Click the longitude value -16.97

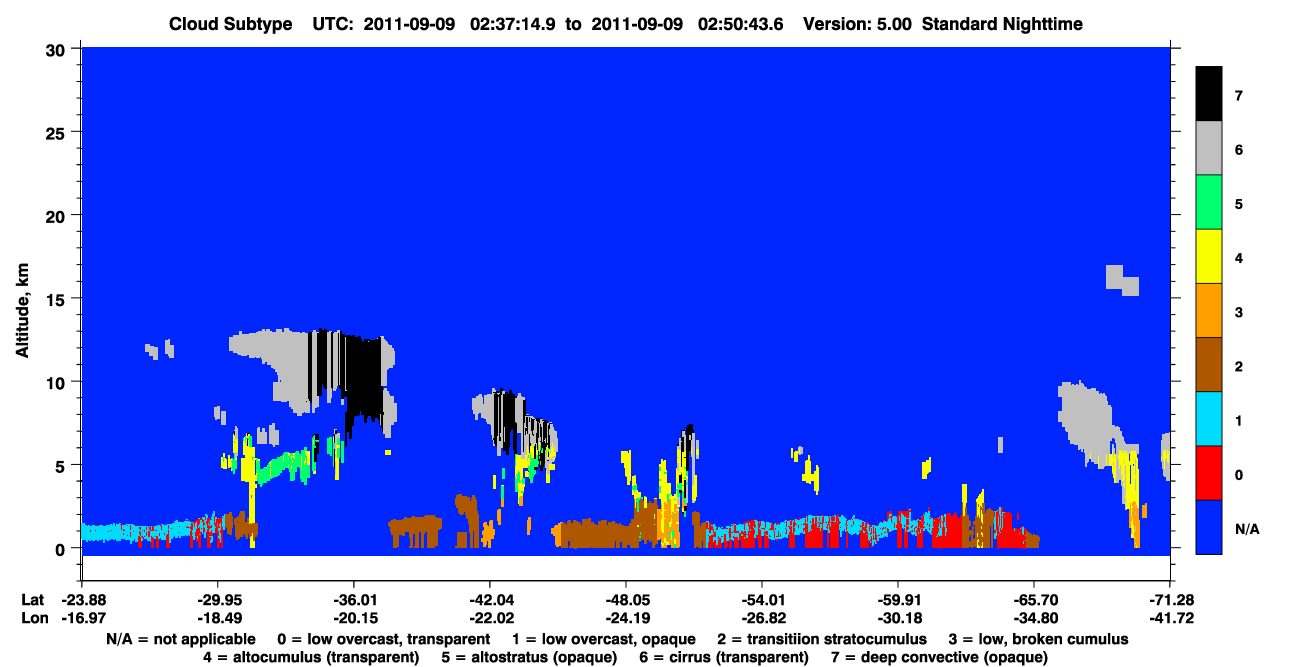(81, 617)
